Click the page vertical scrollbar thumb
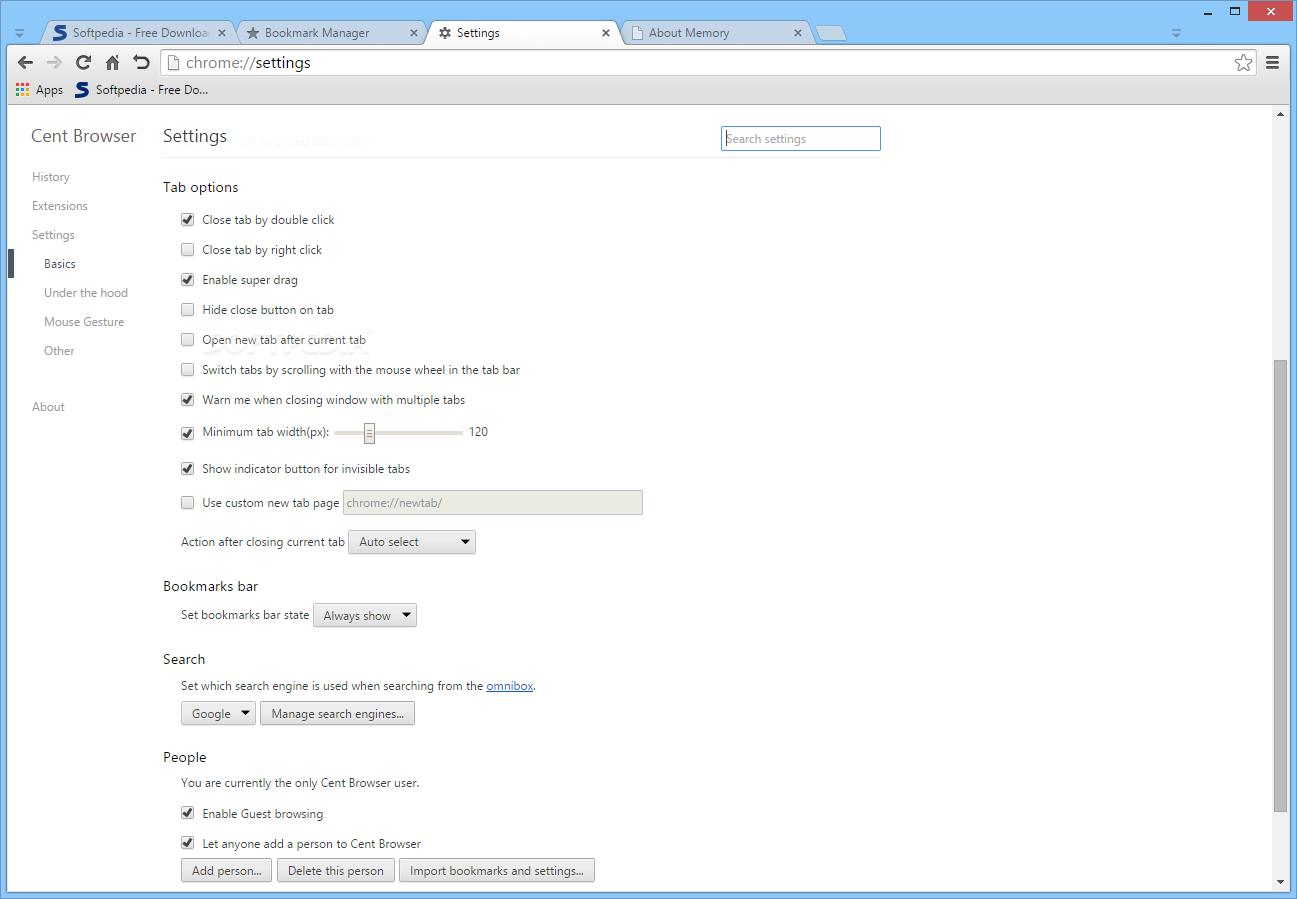Screen dimensions: 1297x899 coord(1281,587)
